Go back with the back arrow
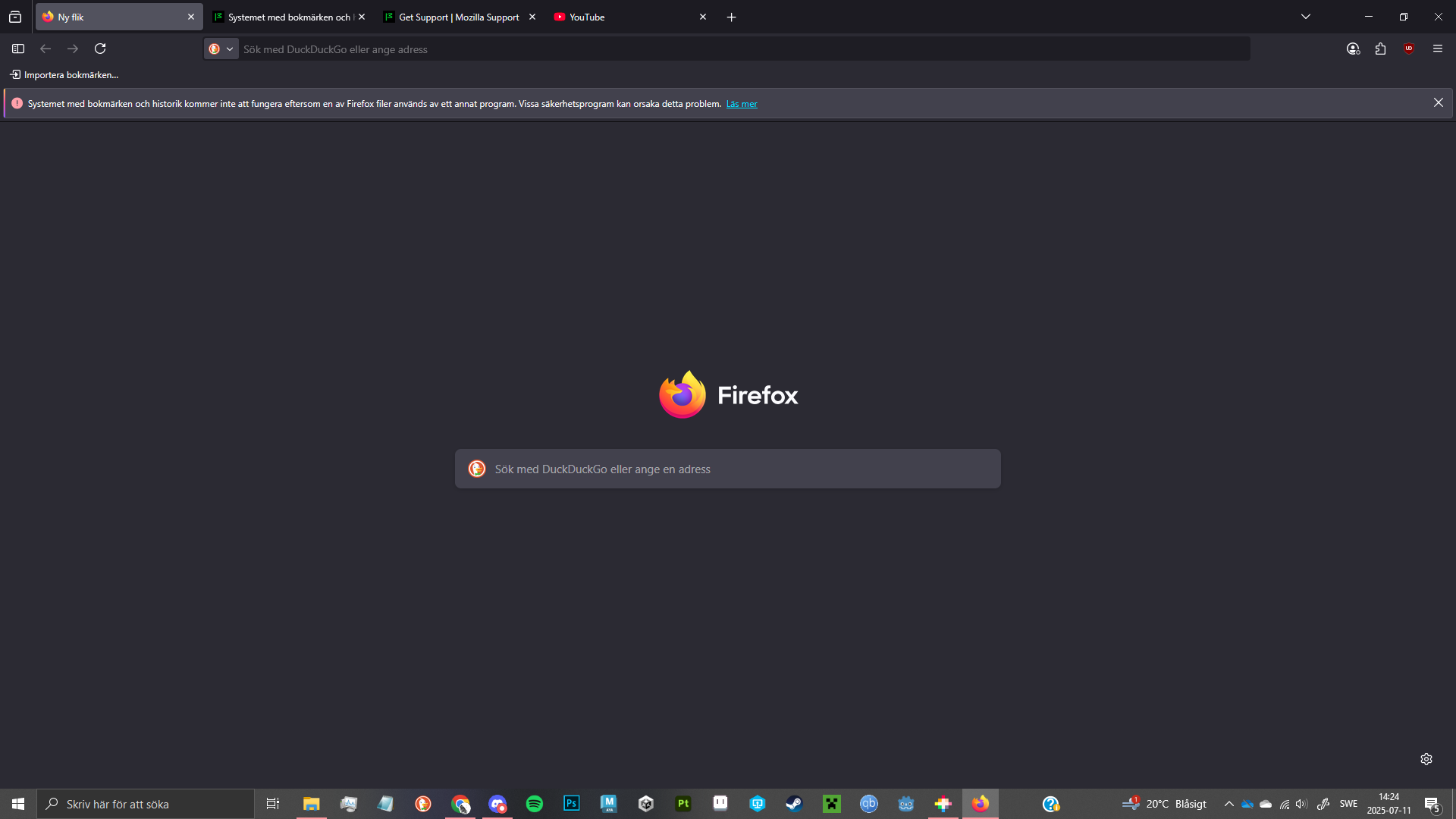This screenshot has width=1456, height=819. pyautogui.click(x=45, y=49)
